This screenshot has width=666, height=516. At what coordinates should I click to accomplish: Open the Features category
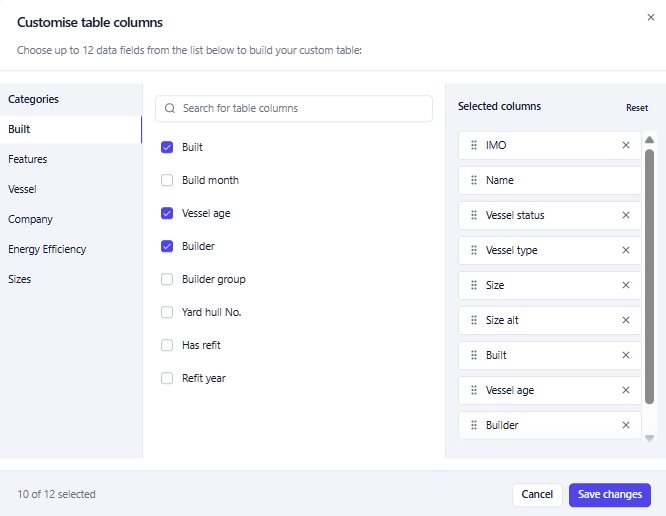coord(71,159)
